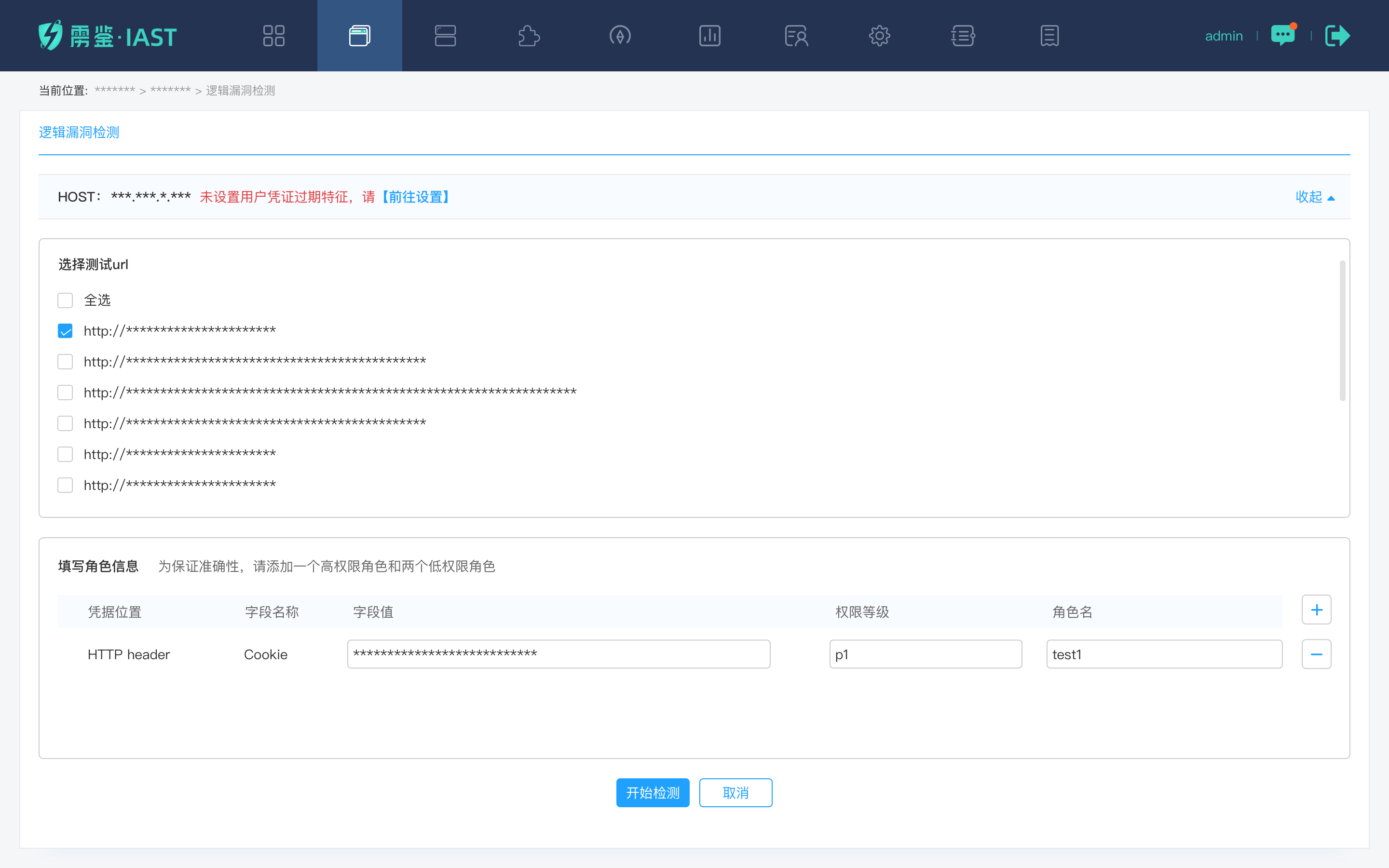1389x868 pixels.
Task: Click the second masked breadcrumb link
Action: tap(170, 90)
